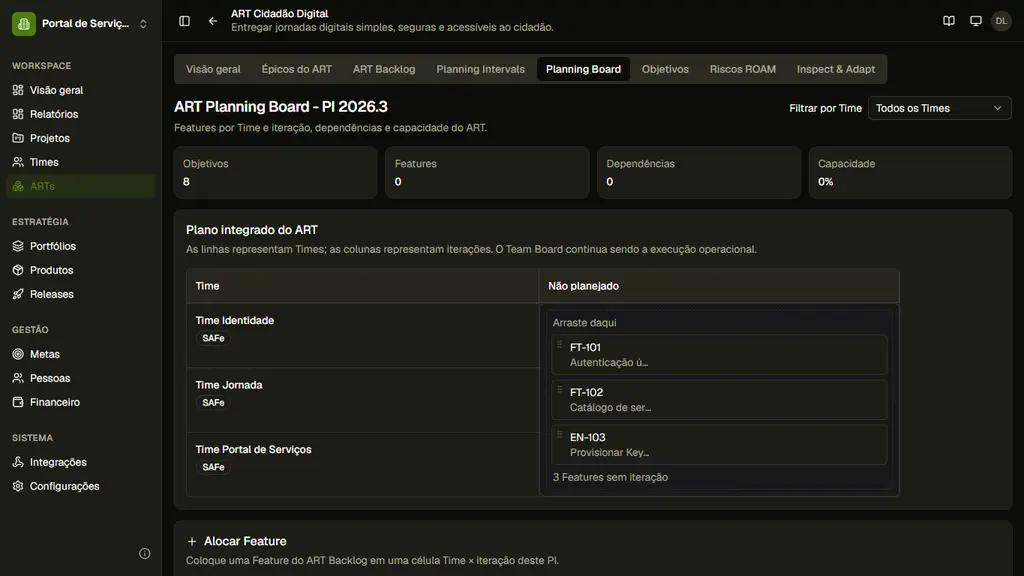
Task: Click the Capacidade 0% summary card
Action: [x=910, y=172]
